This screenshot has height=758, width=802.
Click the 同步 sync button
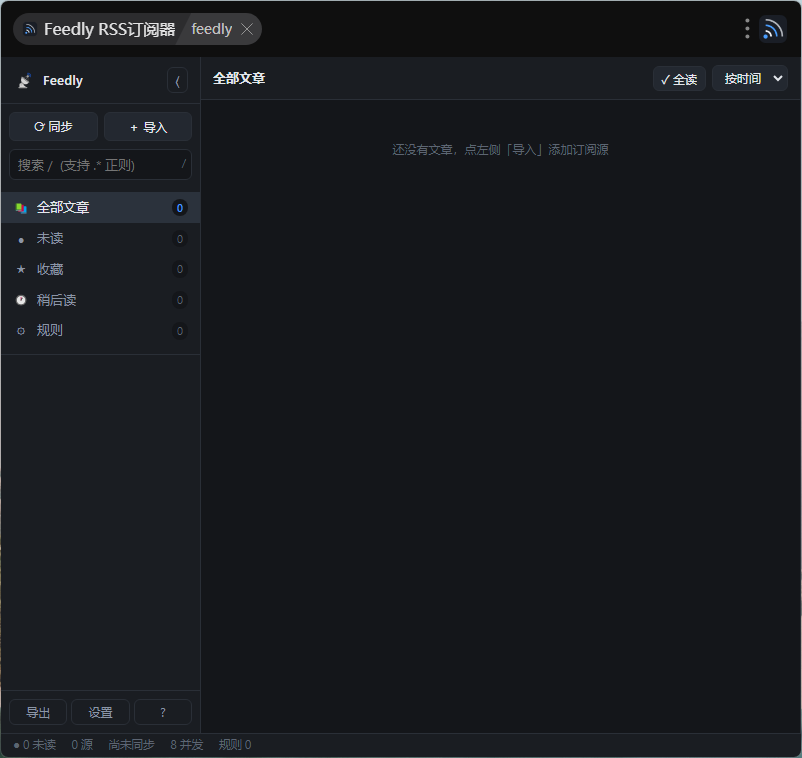(53, 126)
